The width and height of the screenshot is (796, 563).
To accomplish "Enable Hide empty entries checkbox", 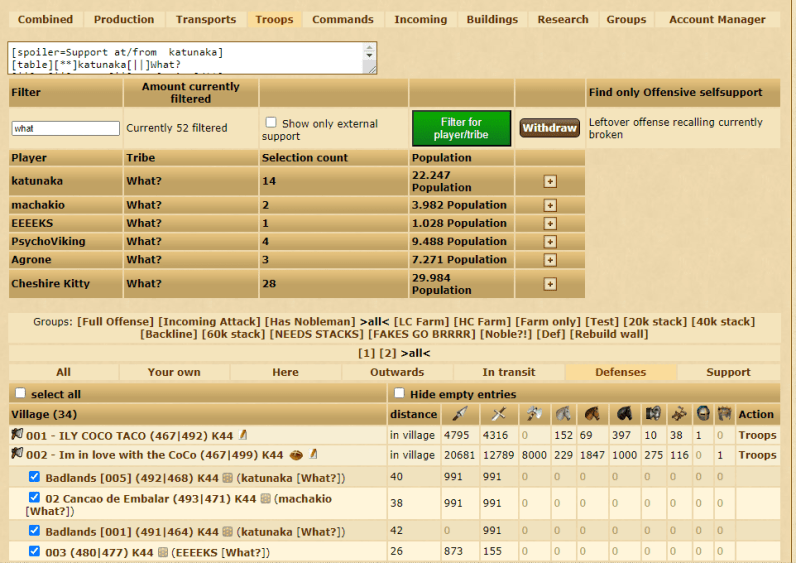I will pyautogui.click(x=400, y=393).
